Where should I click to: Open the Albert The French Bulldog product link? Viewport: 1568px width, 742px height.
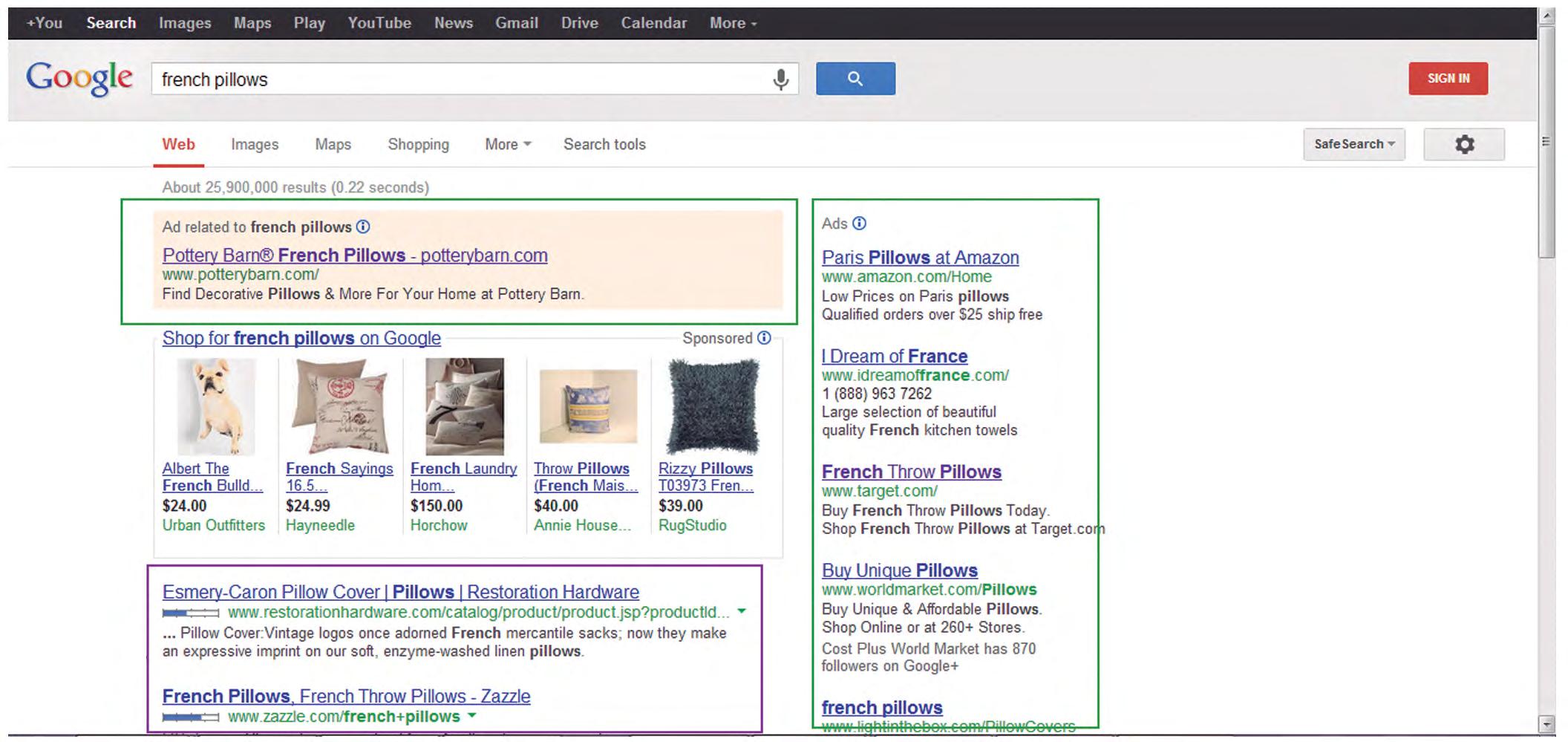pyautogui.click(x=212, y=477)
